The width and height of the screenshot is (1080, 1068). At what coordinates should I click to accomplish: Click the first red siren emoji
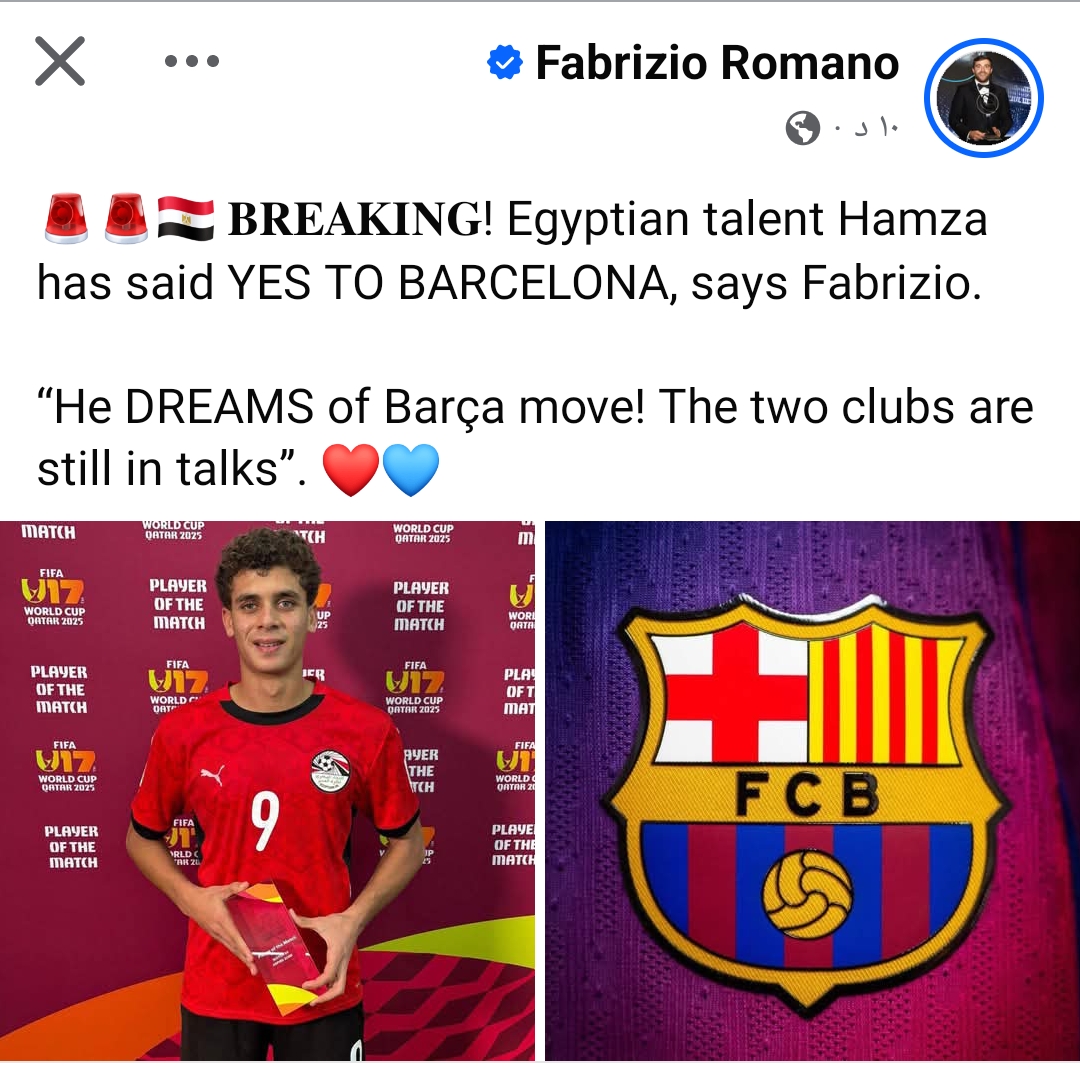[66, 219]
